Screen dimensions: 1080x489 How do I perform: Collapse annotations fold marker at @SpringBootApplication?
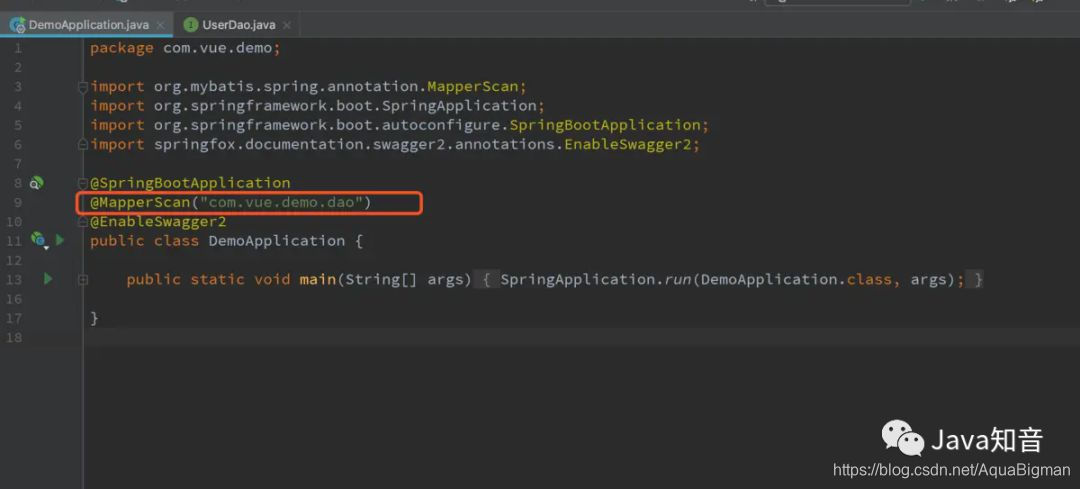click(x=83, y=183)
